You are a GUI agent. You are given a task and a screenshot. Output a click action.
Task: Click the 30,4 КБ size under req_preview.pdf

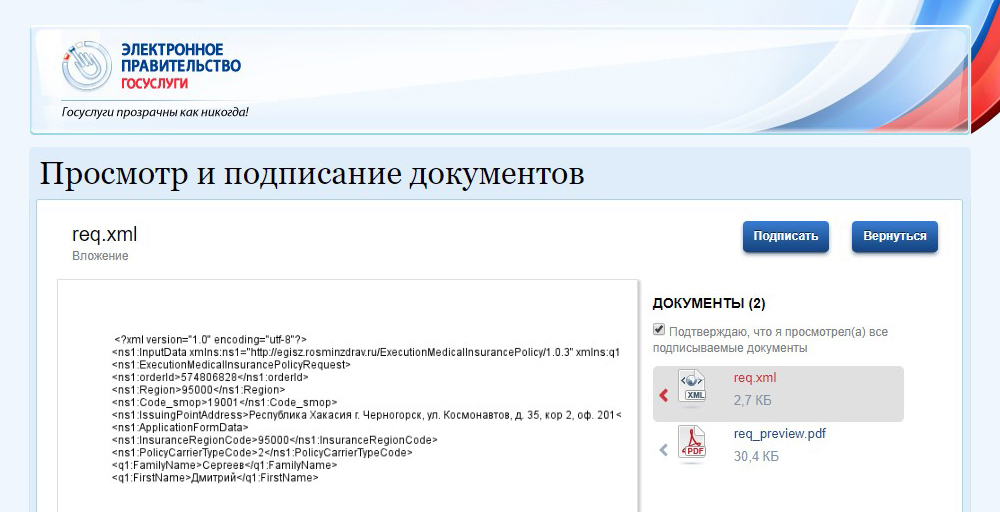coord(756,456)
